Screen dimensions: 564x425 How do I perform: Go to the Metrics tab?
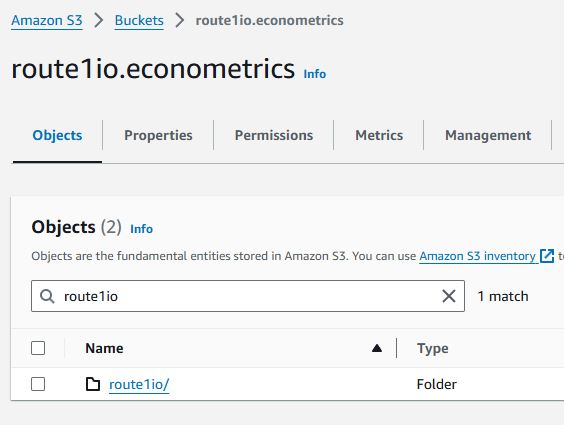pyautogui.click(x=379, y=136)
